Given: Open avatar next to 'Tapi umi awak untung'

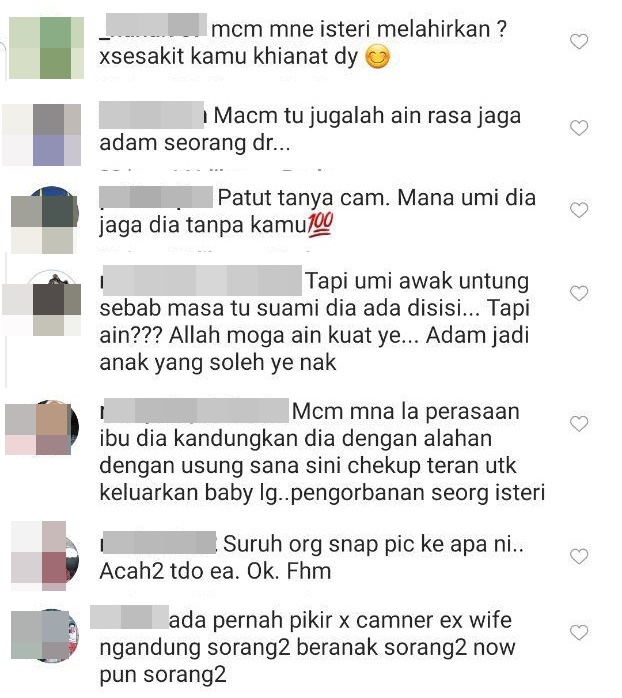Looking at the screenshot, I should coord(42,303).
